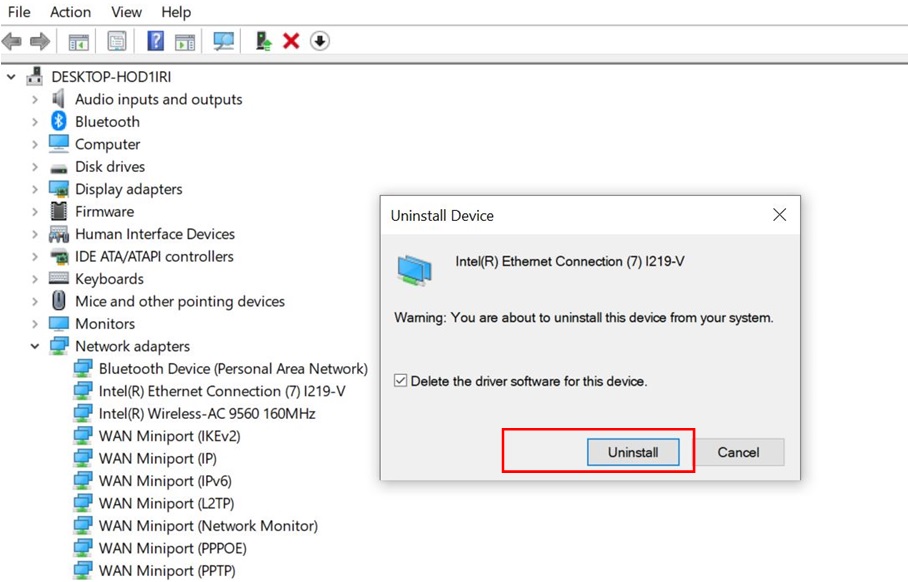Expand the Bluetooth category

[35, 122]
